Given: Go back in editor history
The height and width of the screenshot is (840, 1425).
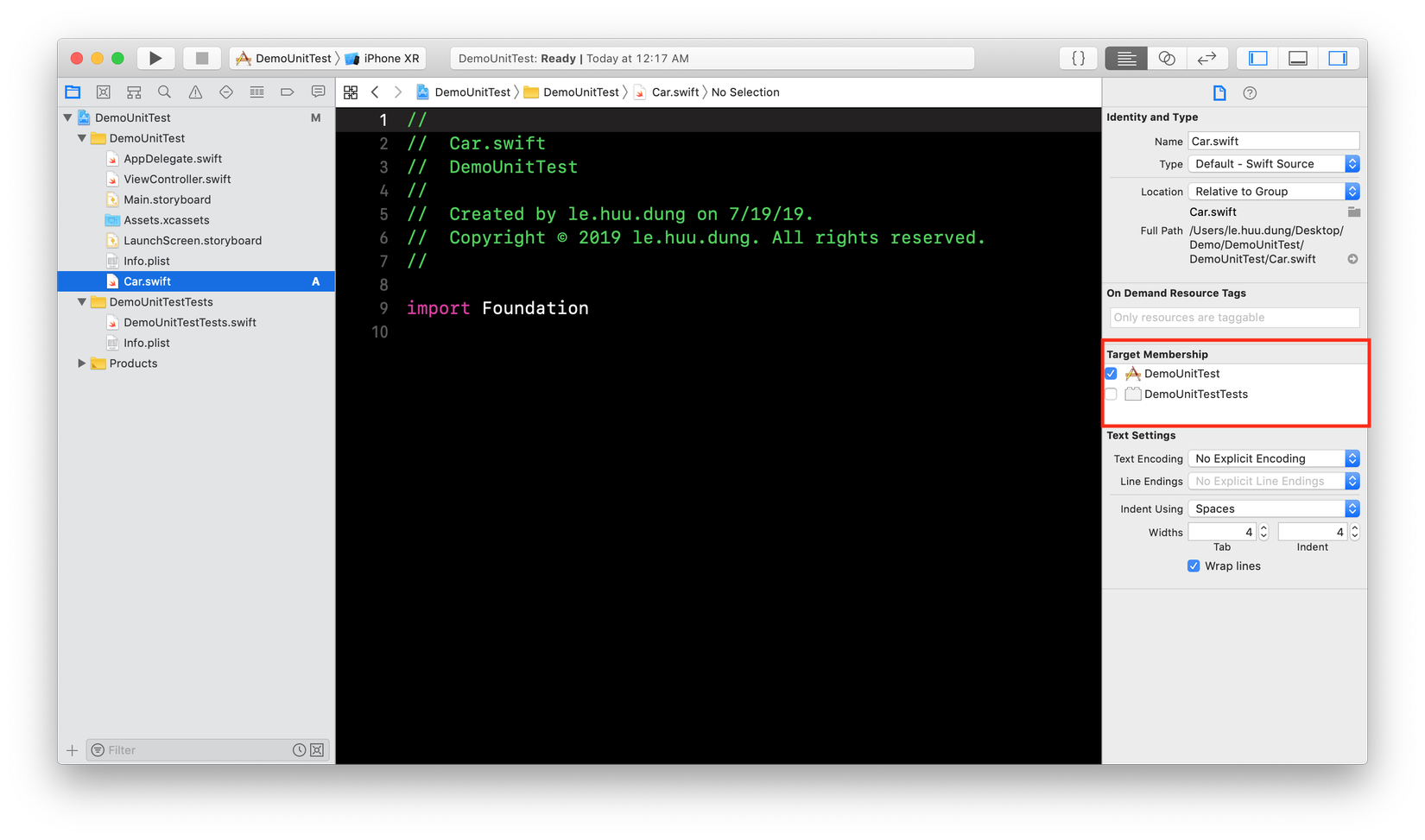Looking at the screenshot, I should [375, 92].
